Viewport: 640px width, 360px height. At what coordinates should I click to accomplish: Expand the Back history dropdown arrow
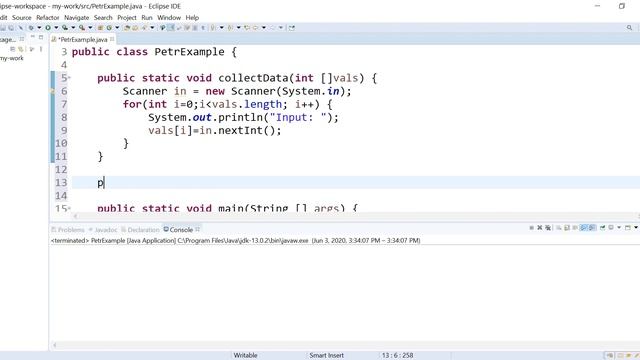pos(264,28)
